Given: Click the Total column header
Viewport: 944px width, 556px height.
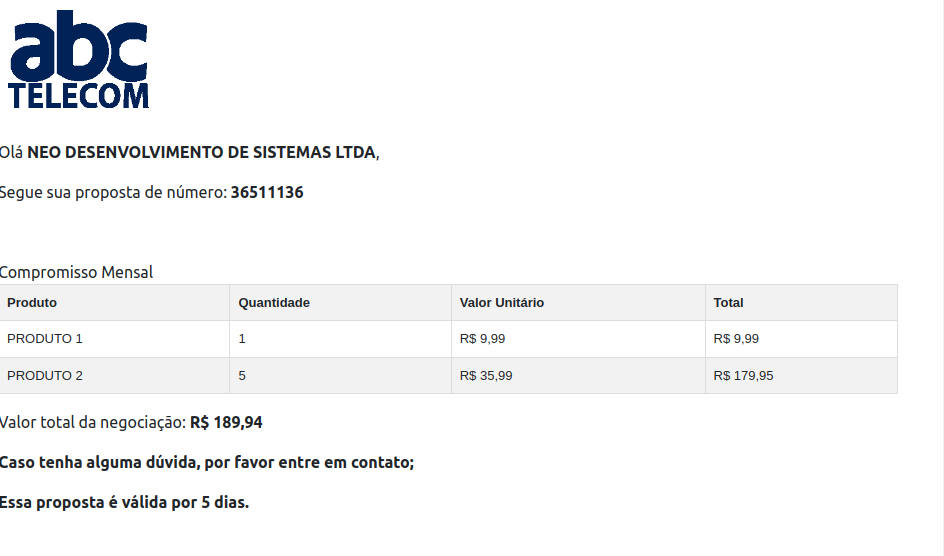Looking at the screenshot, I should point(728,303).
